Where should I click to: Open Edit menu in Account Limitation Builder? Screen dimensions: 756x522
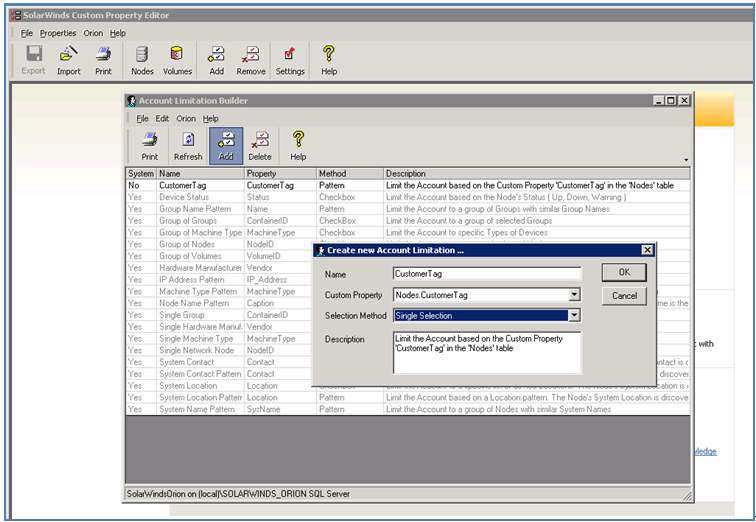point(162,118)
